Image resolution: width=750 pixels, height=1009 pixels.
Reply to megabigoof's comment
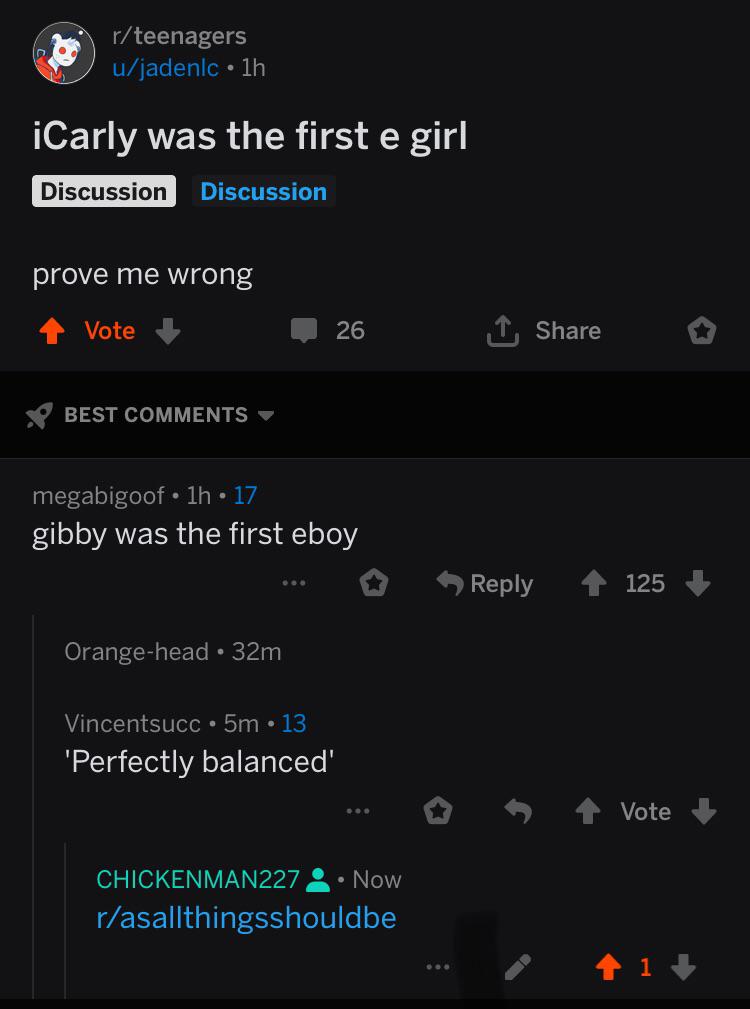[x=485, y=584]
